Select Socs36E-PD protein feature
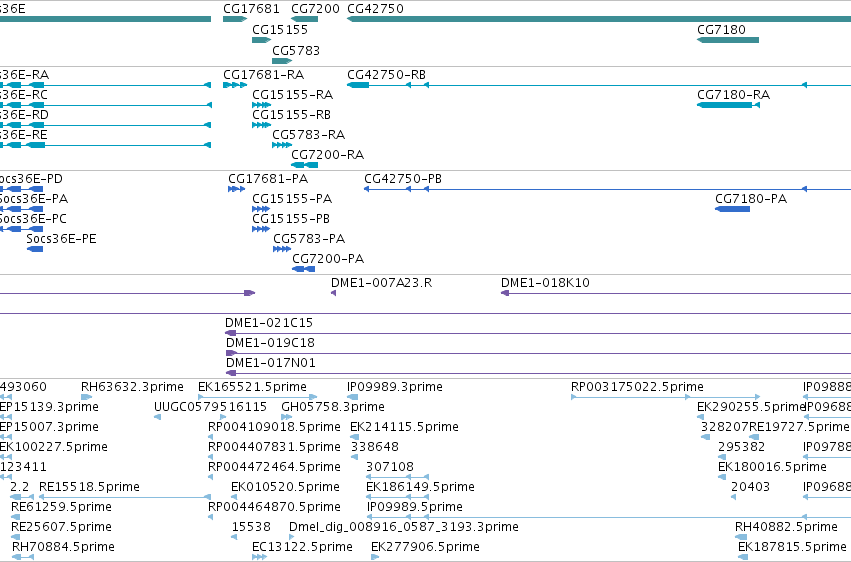Screen dimensions: 851x562 pos(21,189)
